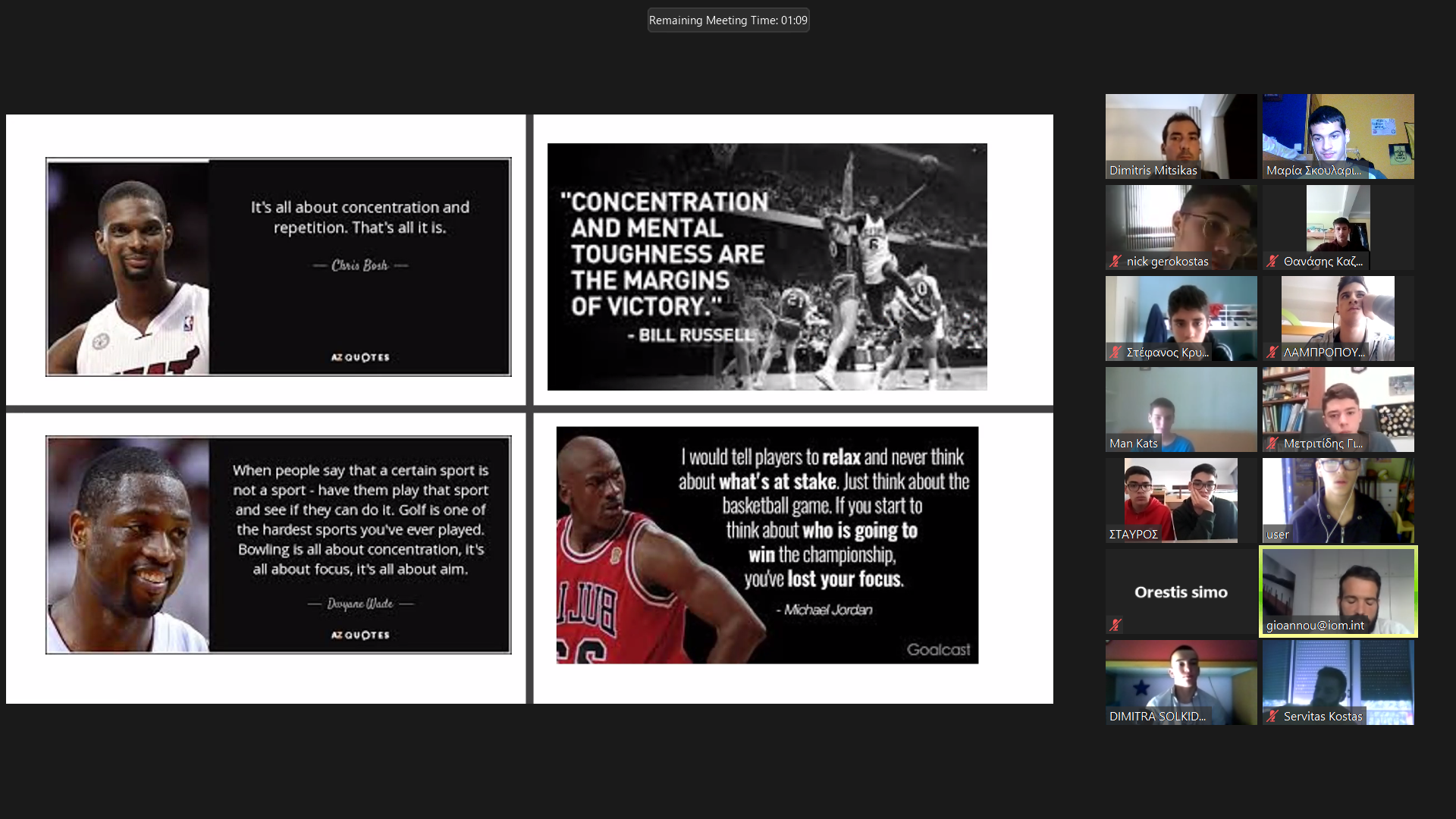1456x819 pixels.
Task: Click Remaining Meeting Time indicator
Action: click(728, 20)
